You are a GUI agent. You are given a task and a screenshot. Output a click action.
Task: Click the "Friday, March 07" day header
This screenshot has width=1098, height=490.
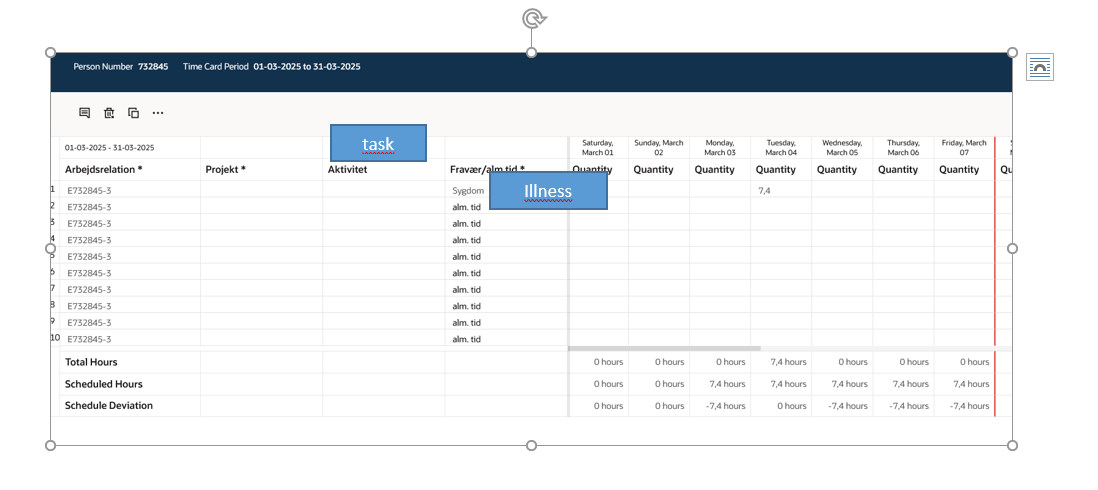(x=964, y=148)
